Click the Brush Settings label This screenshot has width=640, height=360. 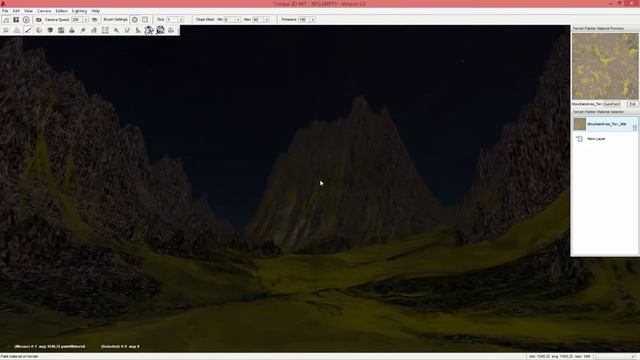click(116, 20)
